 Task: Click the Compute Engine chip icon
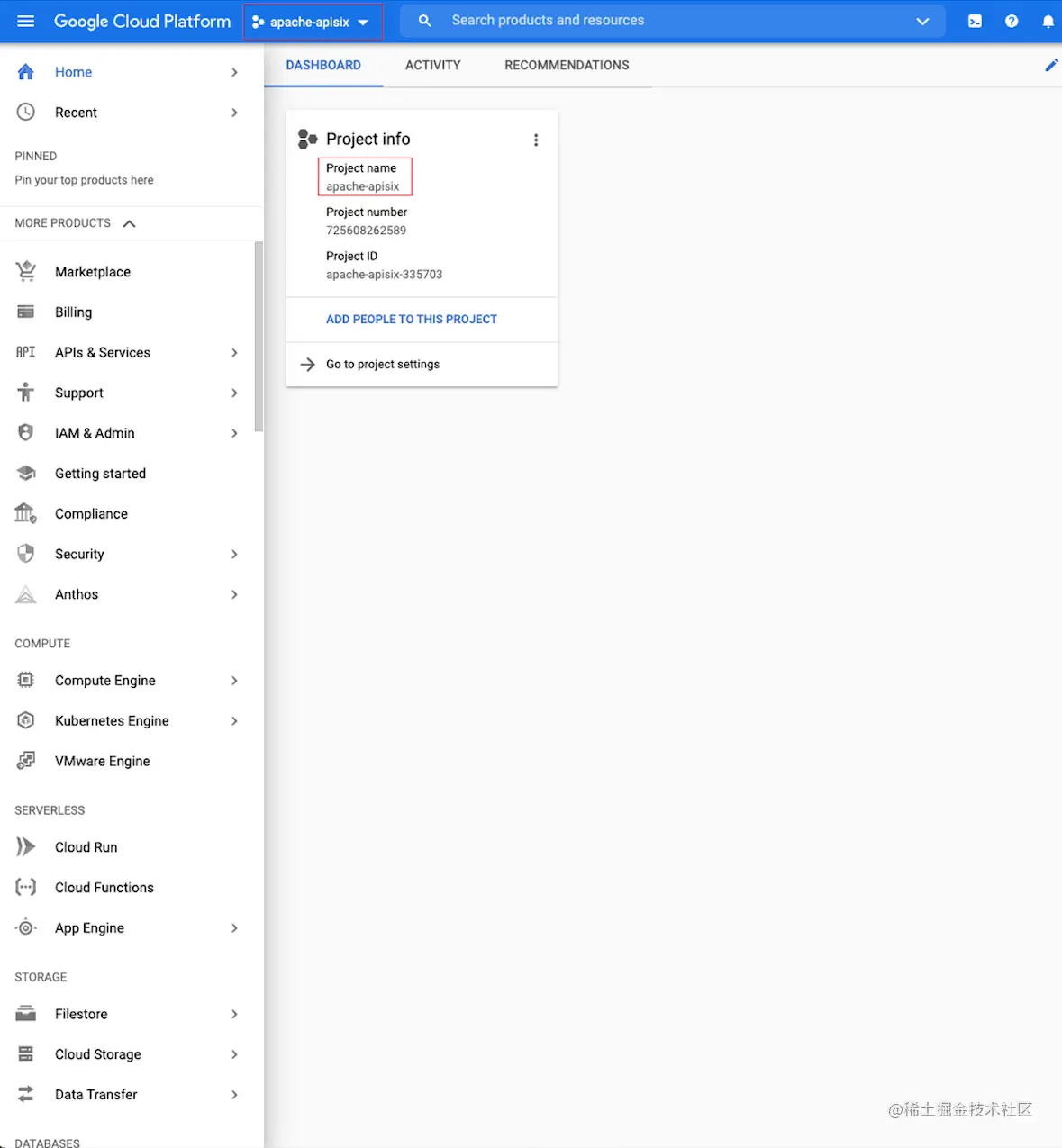point(26,680)
